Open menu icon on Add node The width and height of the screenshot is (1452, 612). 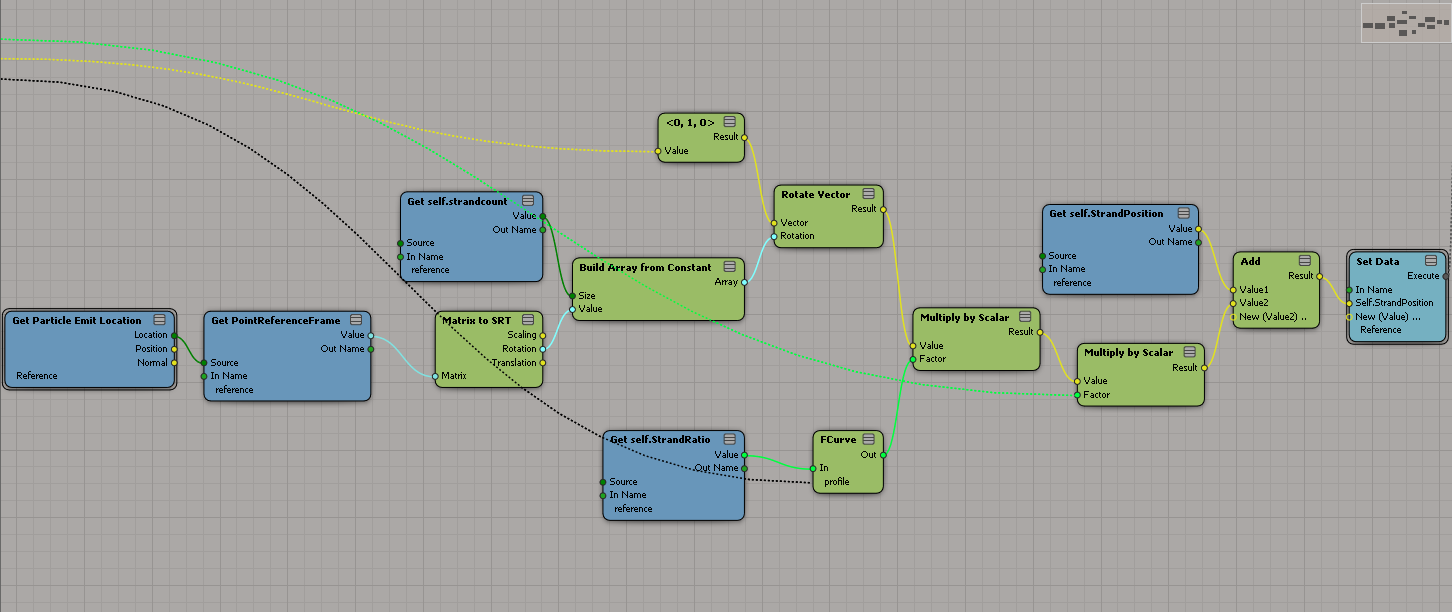[x=1305, y=260]
